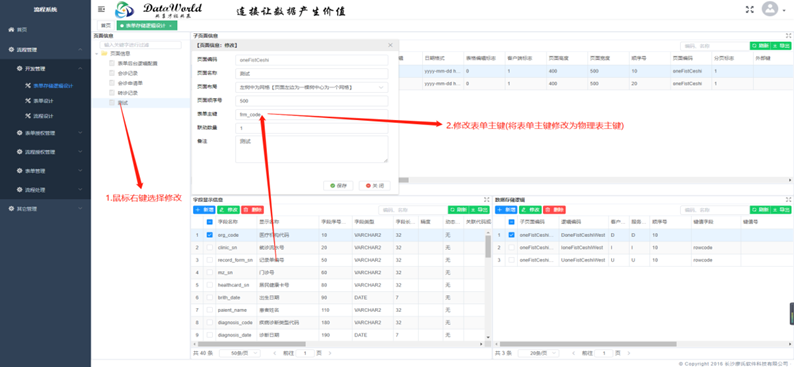Toggle the select-all checkbox in the storage logic table
794x367 pixels.
511,222
